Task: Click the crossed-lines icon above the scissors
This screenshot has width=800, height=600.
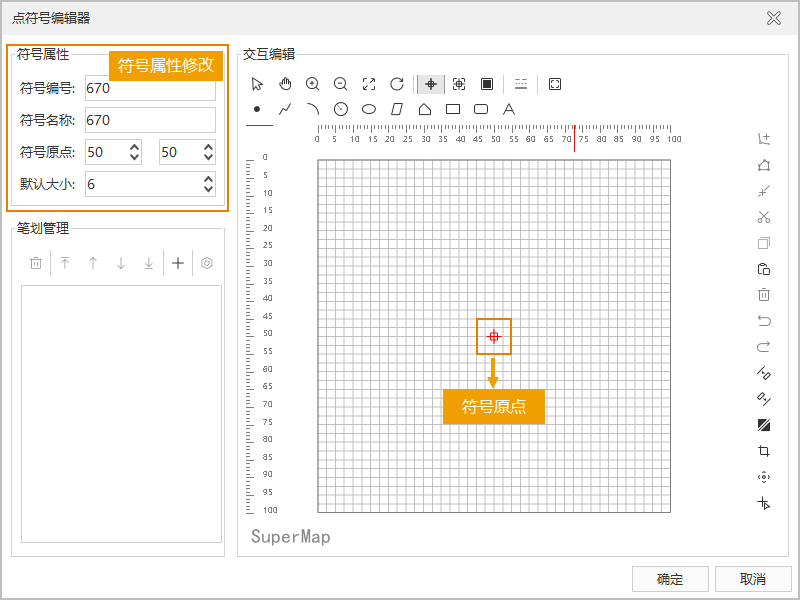Action: 764,191
